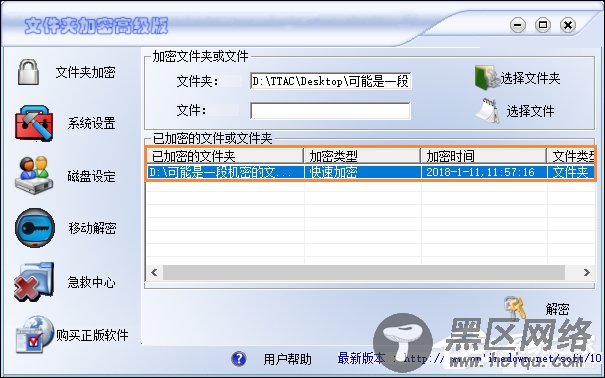Click the gold keys 解密 icon
Image resolution: width=605 pixels, height=378 pixels.
click(515, 307)
